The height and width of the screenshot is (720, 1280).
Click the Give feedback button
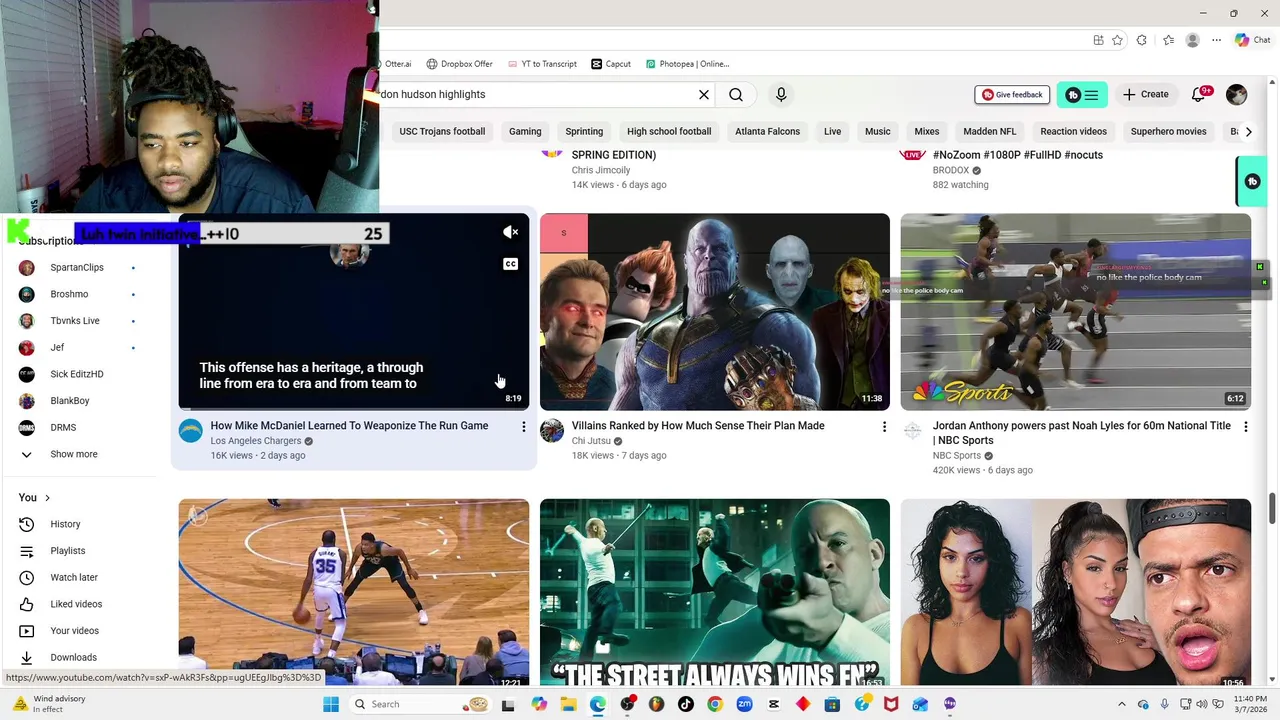pyautogui.click(x=1012, y=94)
